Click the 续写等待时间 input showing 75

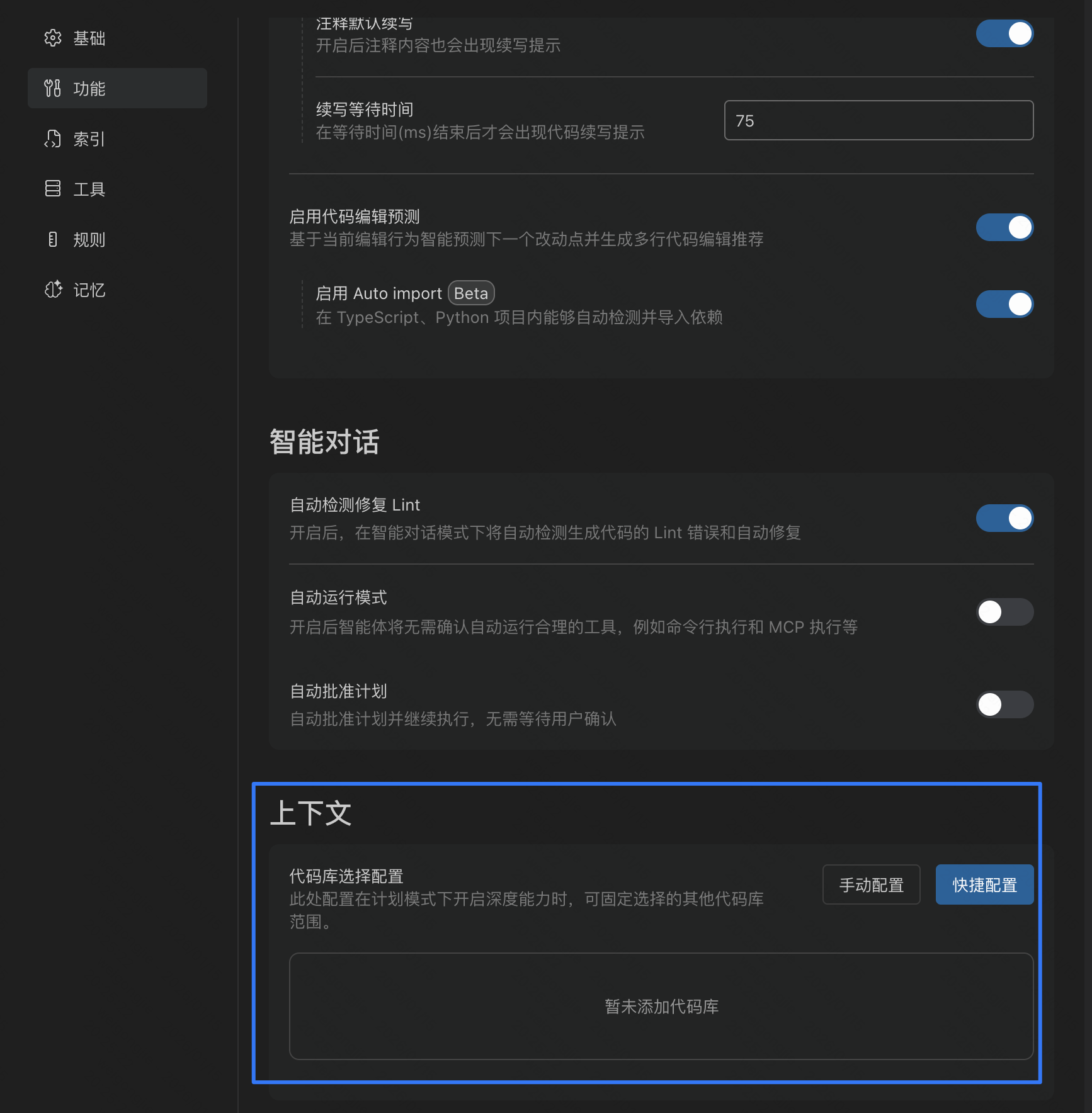(878, 120)
